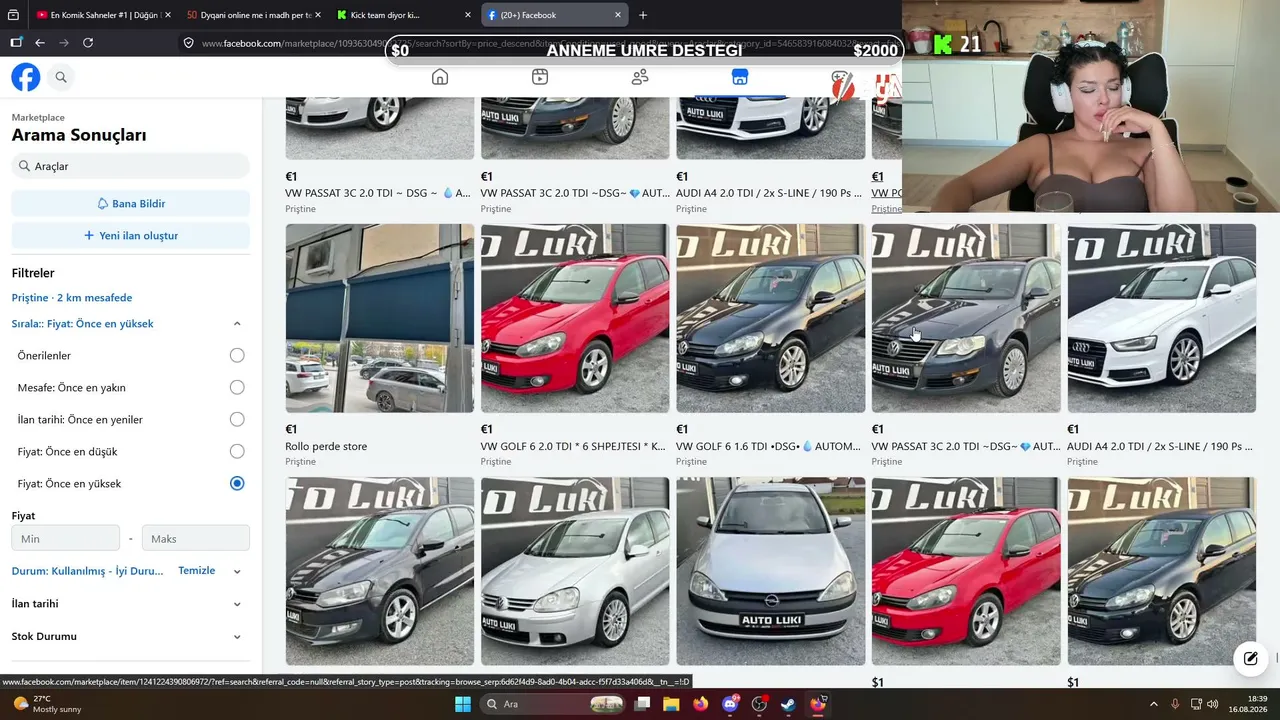This screenshot has height=720, width=1280.
Task: Open the volume control in the system tray
Action: coord(1213,704)
